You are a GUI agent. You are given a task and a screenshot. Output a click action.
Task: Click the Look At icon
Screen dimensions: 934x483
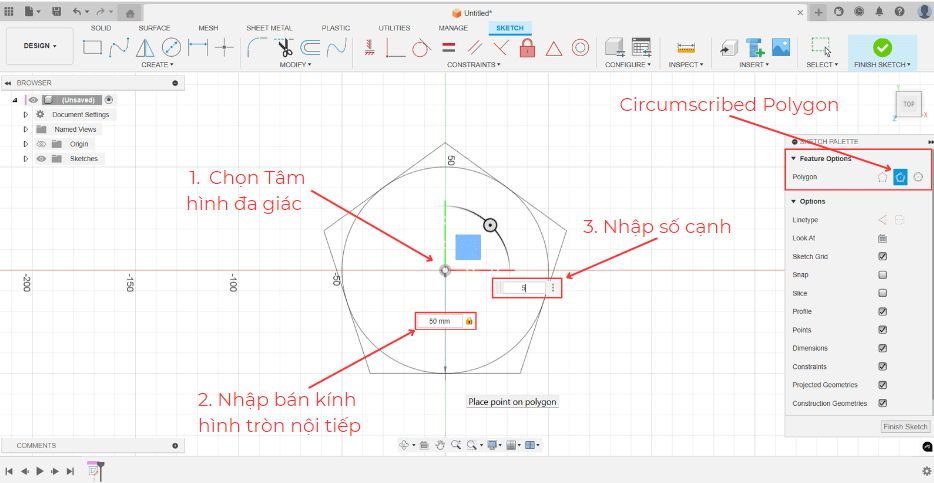click(x=882, y=238)
